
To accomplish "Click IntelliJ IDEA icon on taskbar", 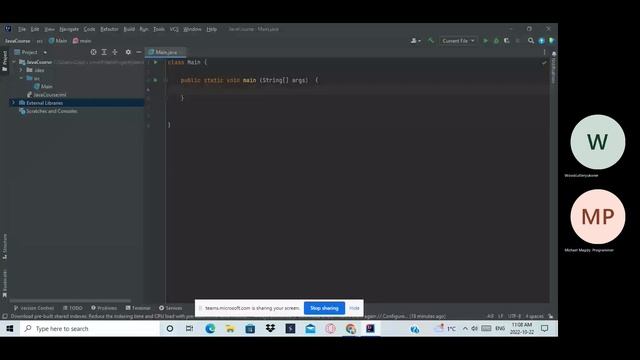I will (370, 329).
